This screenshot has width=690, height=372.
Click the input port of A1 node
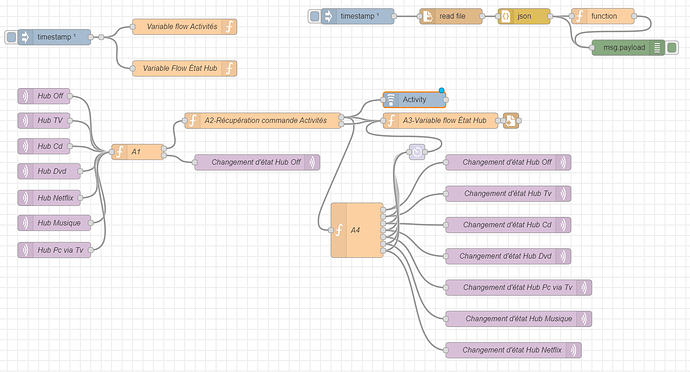coord(111,152)
